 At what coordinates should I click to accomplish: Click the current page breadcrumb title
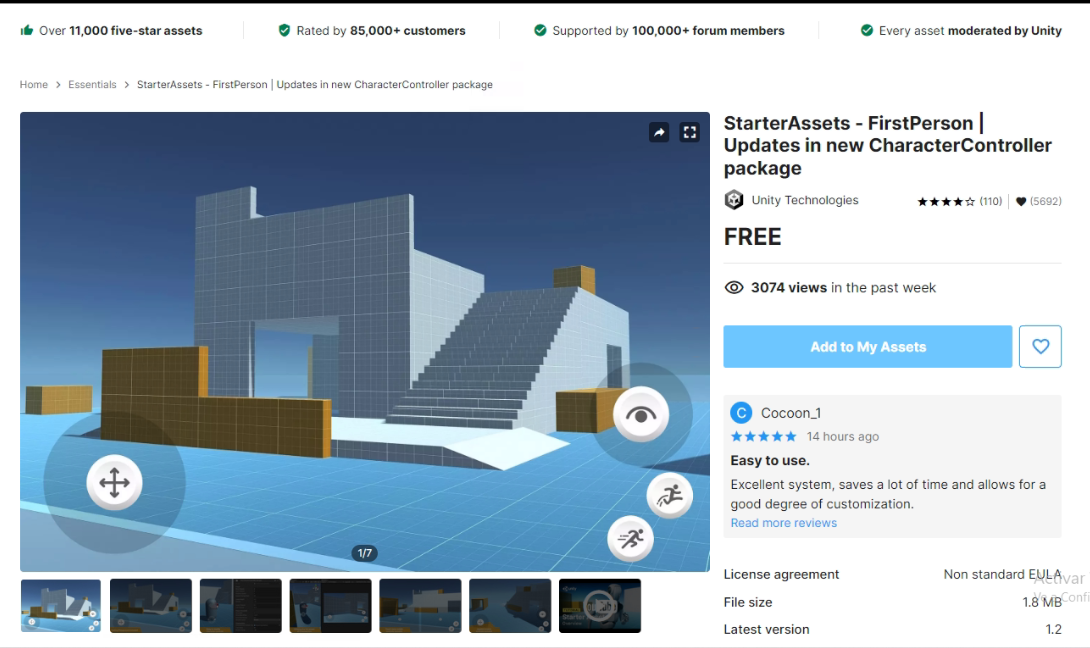(x=315, y=84)
